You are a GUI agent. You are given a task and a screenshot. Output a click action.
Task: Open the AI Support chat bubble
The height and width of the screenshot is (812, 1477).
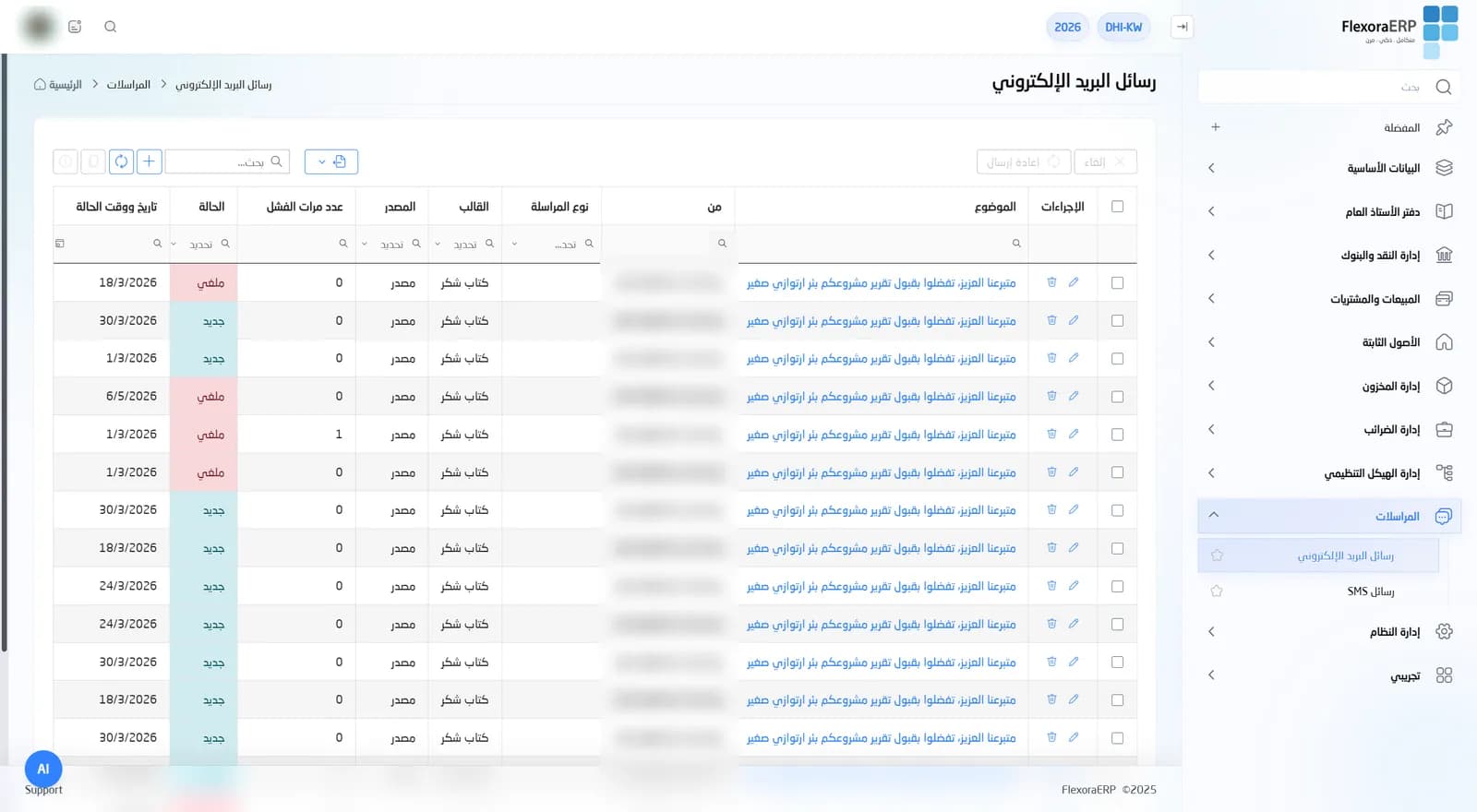click(x=43, y=769)
